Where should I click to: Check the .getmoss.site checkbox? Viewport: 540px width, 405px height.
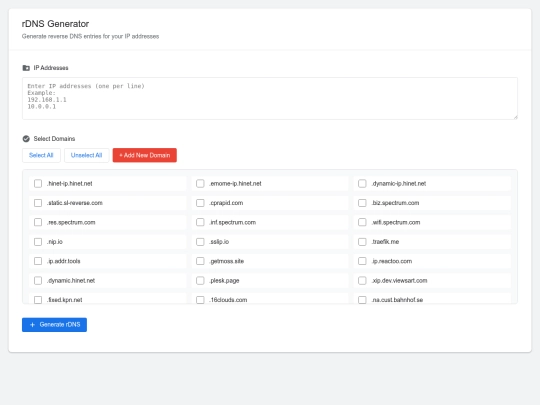tap(200, 261)
